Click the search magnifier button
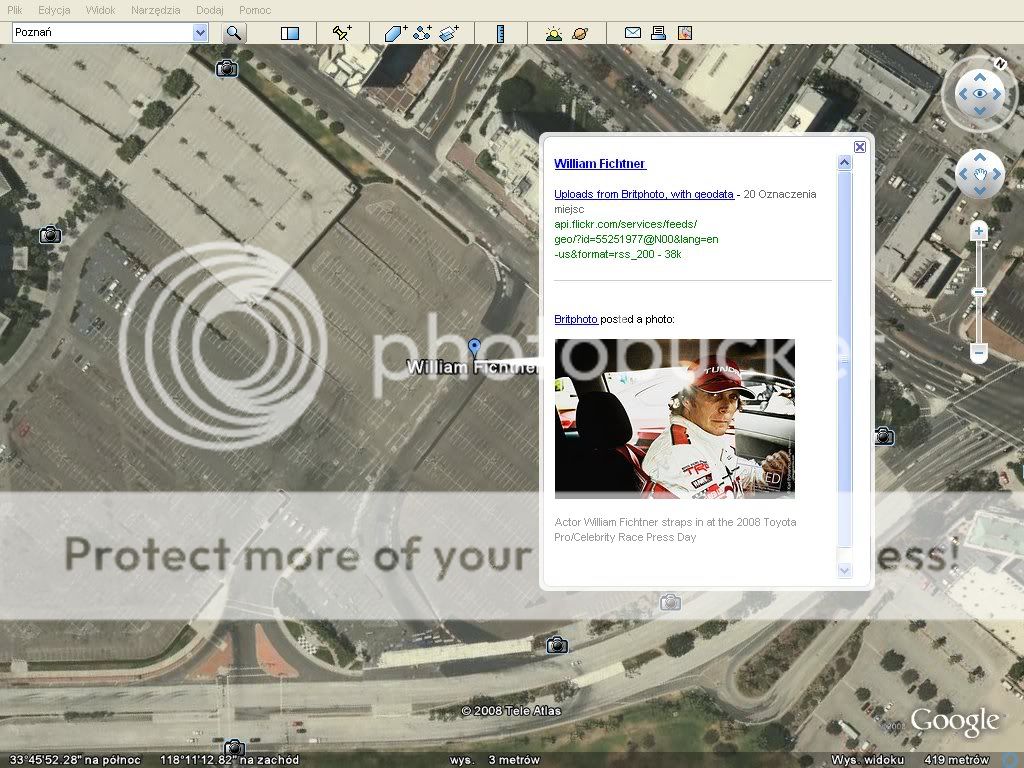1024x768 pixels. [234, 33]
